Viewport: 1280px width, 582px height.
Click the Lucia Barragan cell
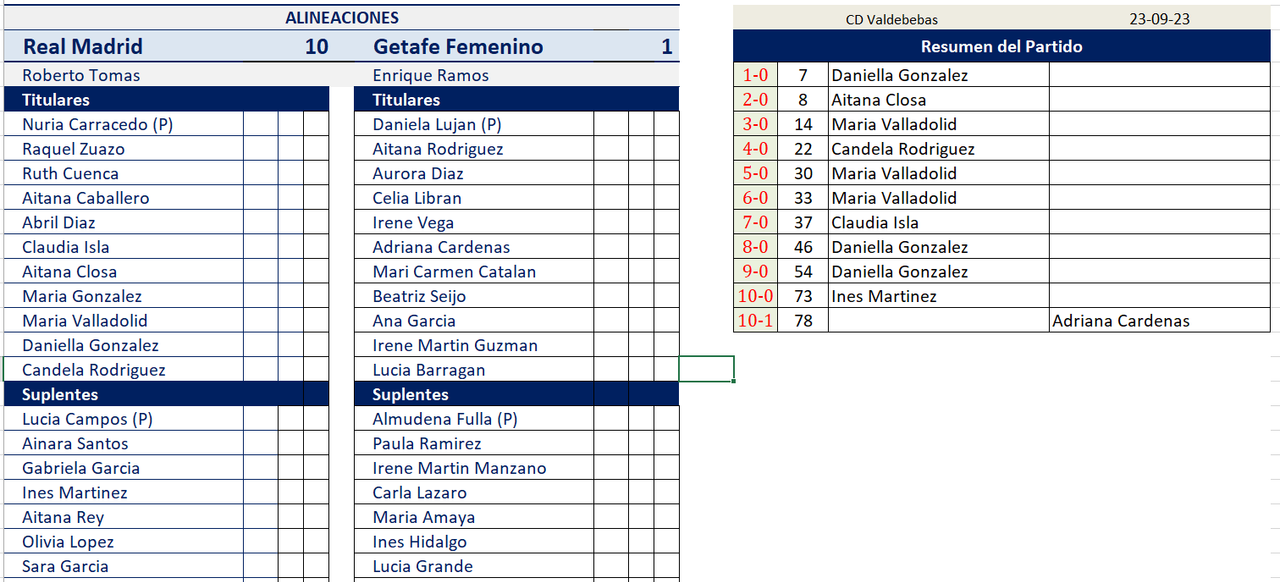[429, 370]
